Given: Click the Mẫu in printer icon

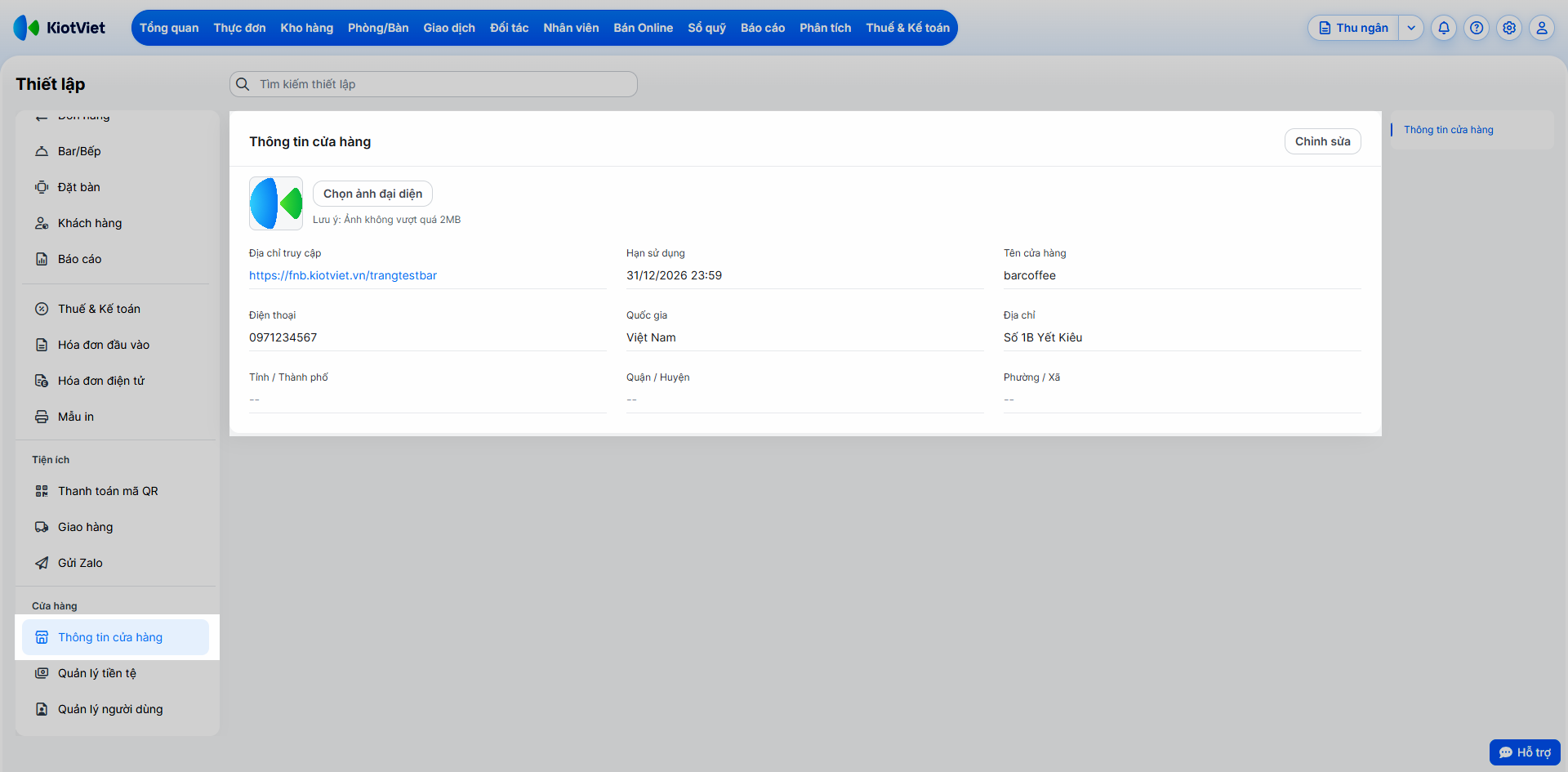Looking at the screenshot, I should [42, 417].
